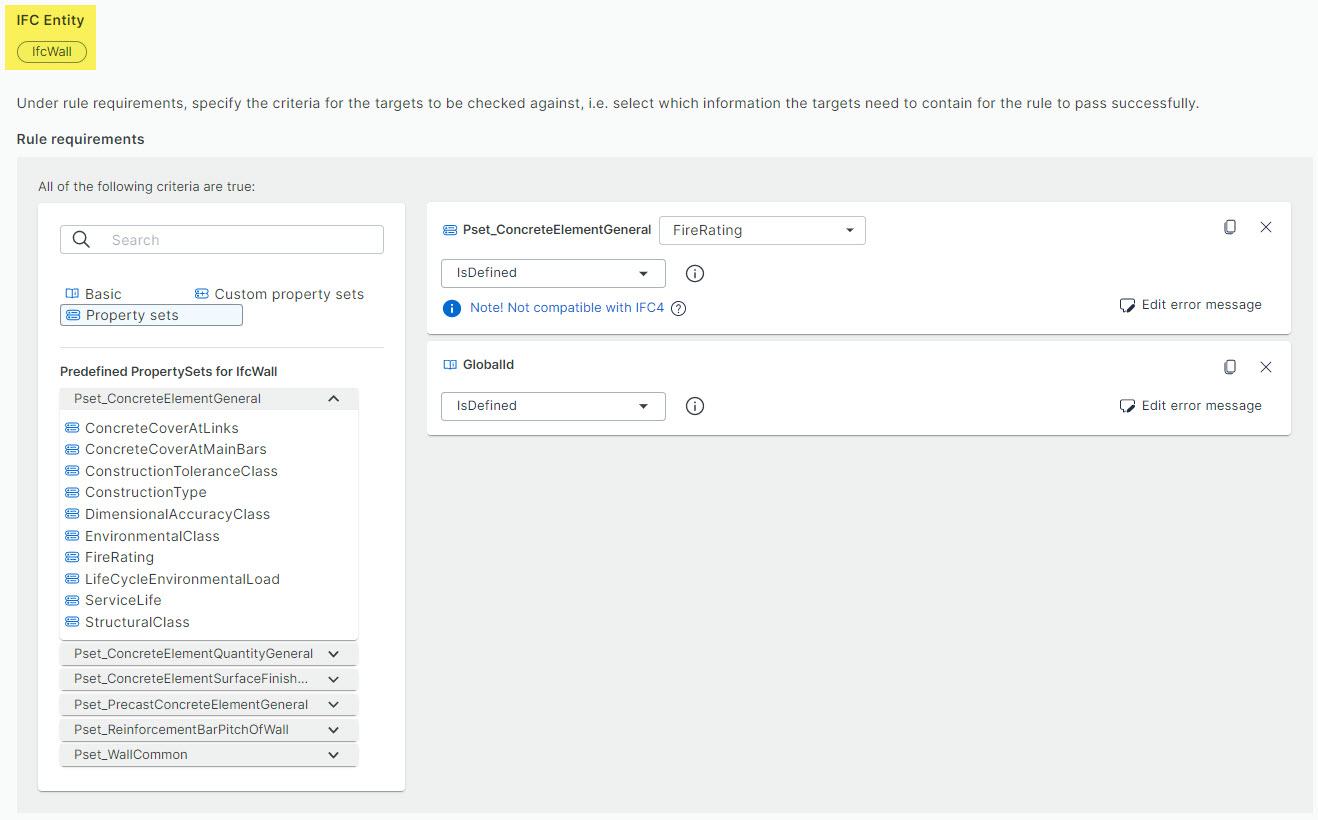Click into the Search input field
Viewport: 1318px width, 820px height.
click(222, 240)
